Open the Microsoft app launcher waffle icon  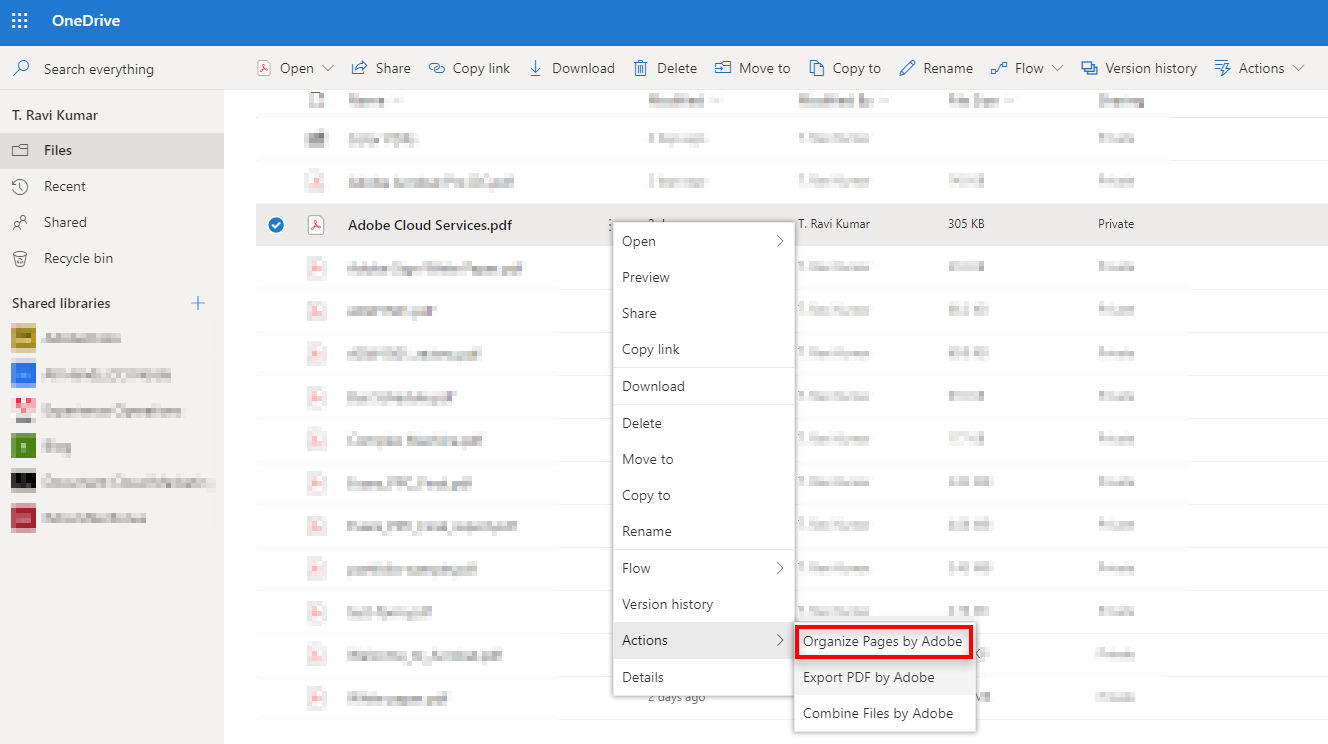(x=19, y=20)
